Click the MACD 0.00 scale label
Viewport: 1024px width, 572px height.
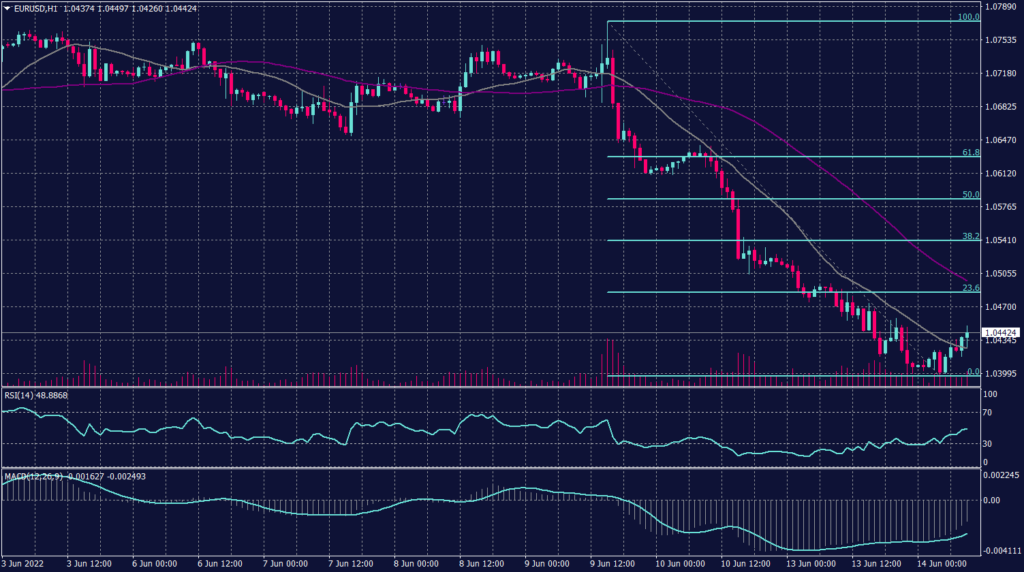click(993, 501)
